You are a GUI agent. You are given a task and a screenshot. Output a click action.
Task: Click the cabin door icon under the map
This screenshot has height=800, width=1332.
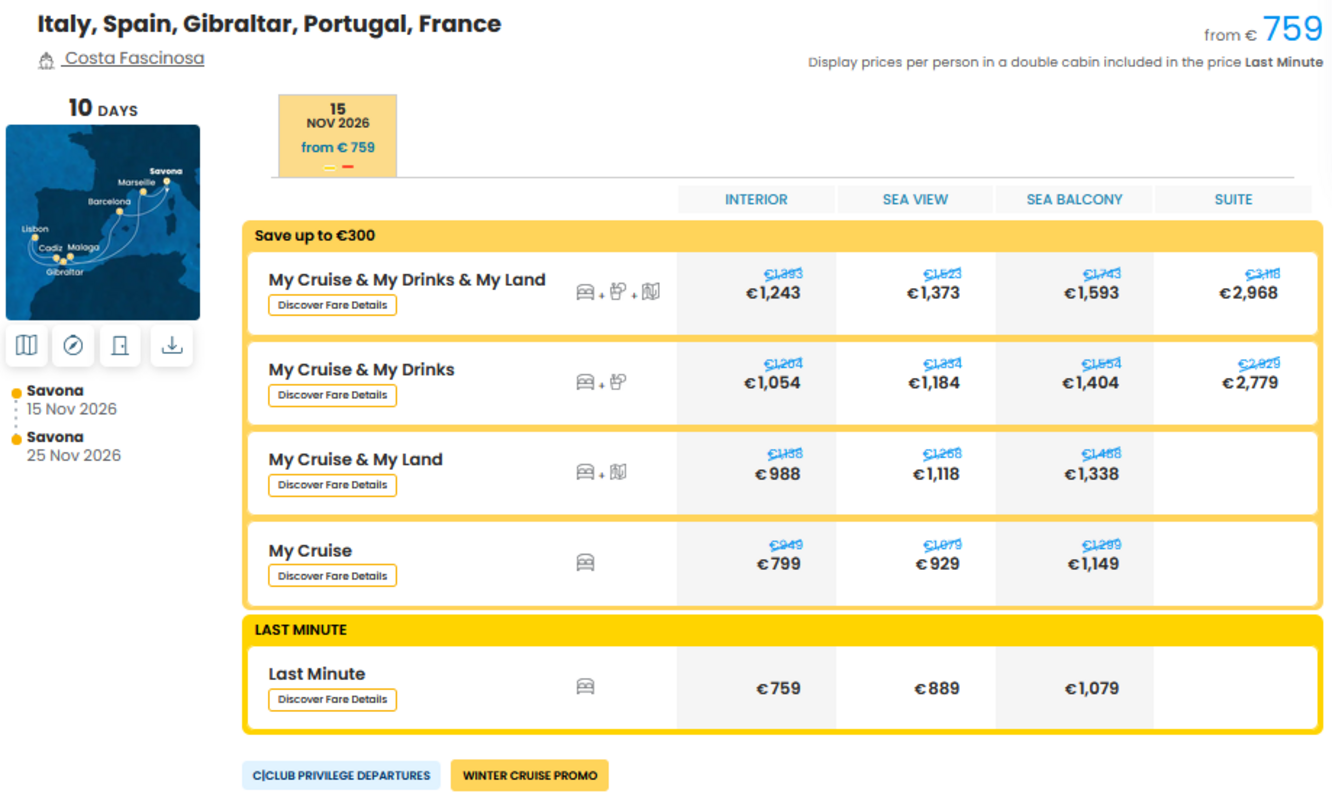click(120, 346)
